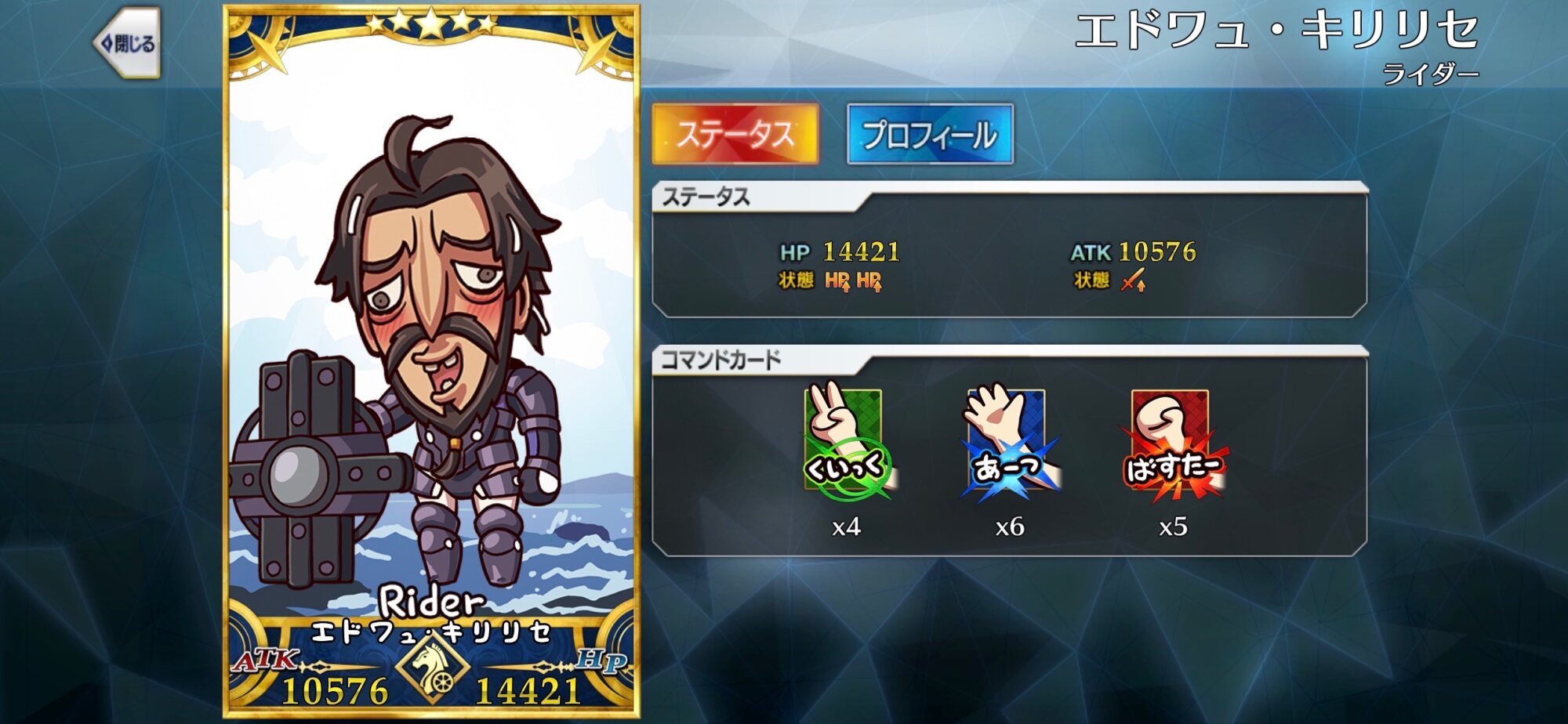Tap the first HP up status icon
Image resolution: width=1568 pixels, height=724 pixels.
coord(837,281)
